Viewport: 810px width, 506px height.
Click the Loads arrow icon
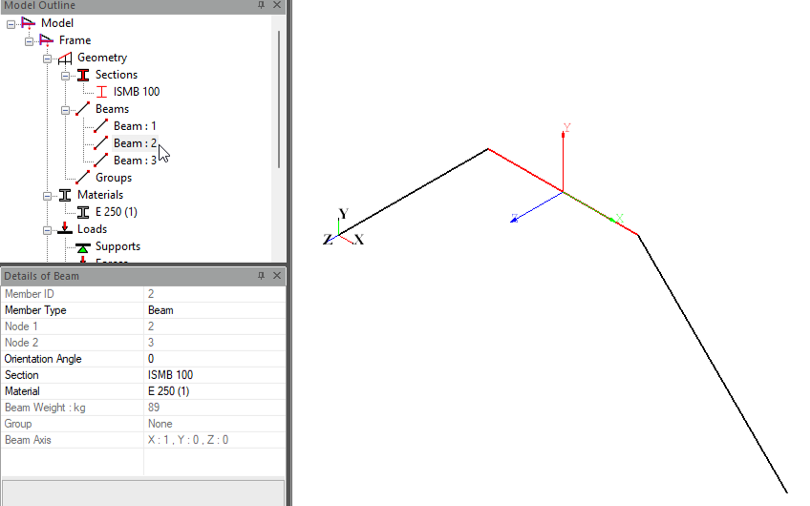pos(65,229)
